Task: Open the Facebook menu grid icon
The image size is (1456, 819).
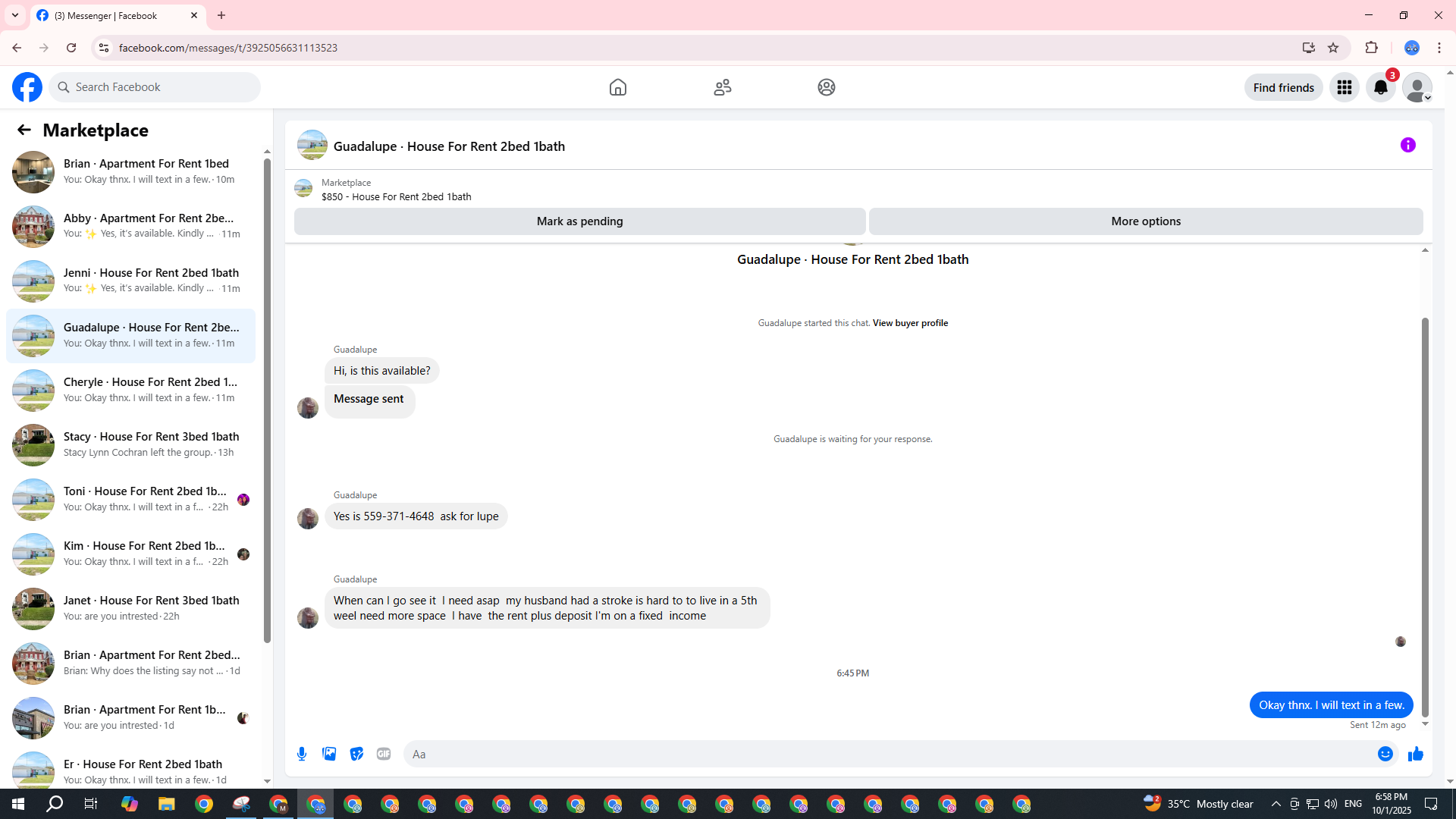Action: tap(1345, 87)
